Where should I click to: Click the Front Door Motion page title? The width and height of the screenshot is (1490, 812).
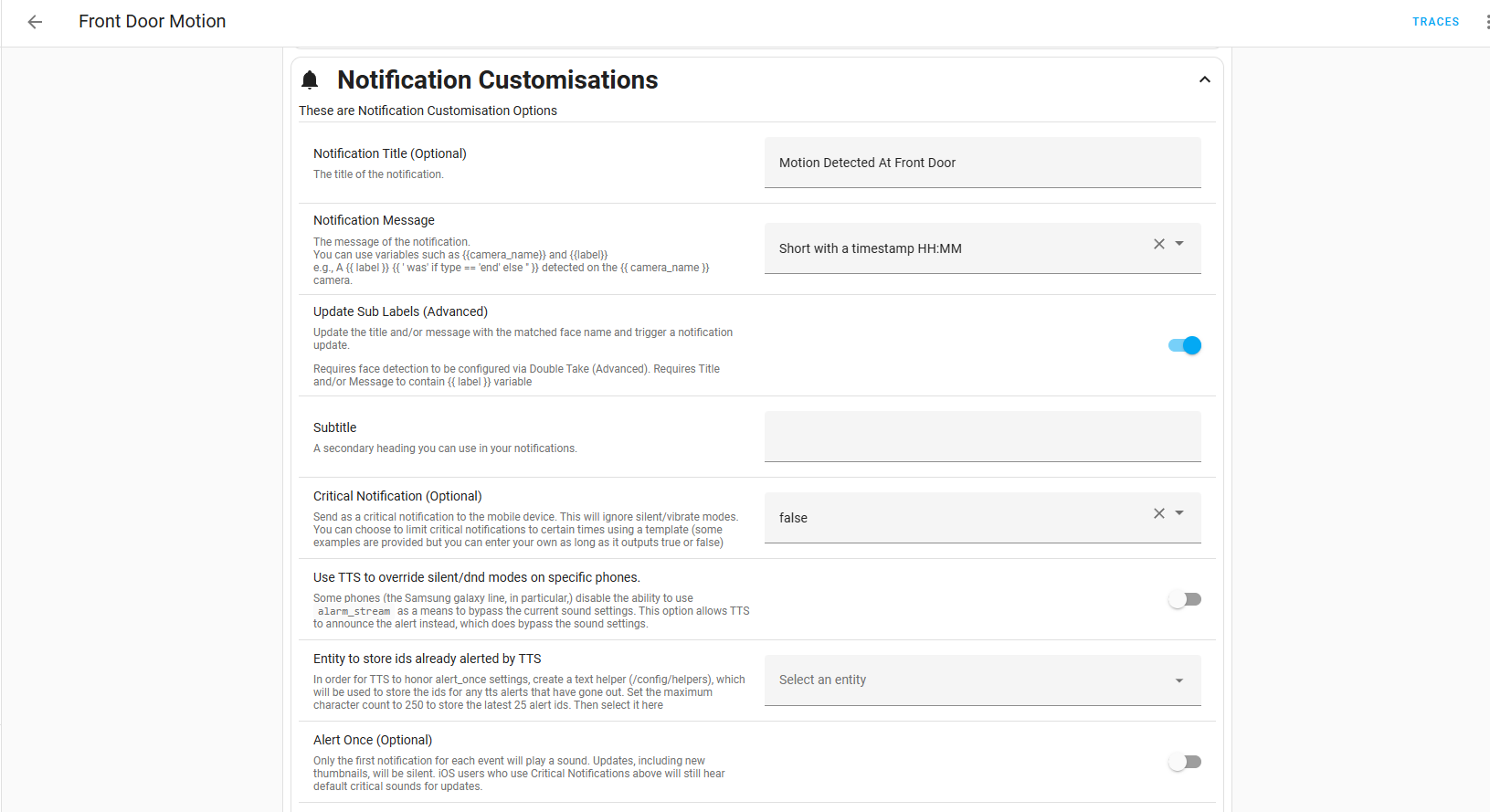coord(152,22)
